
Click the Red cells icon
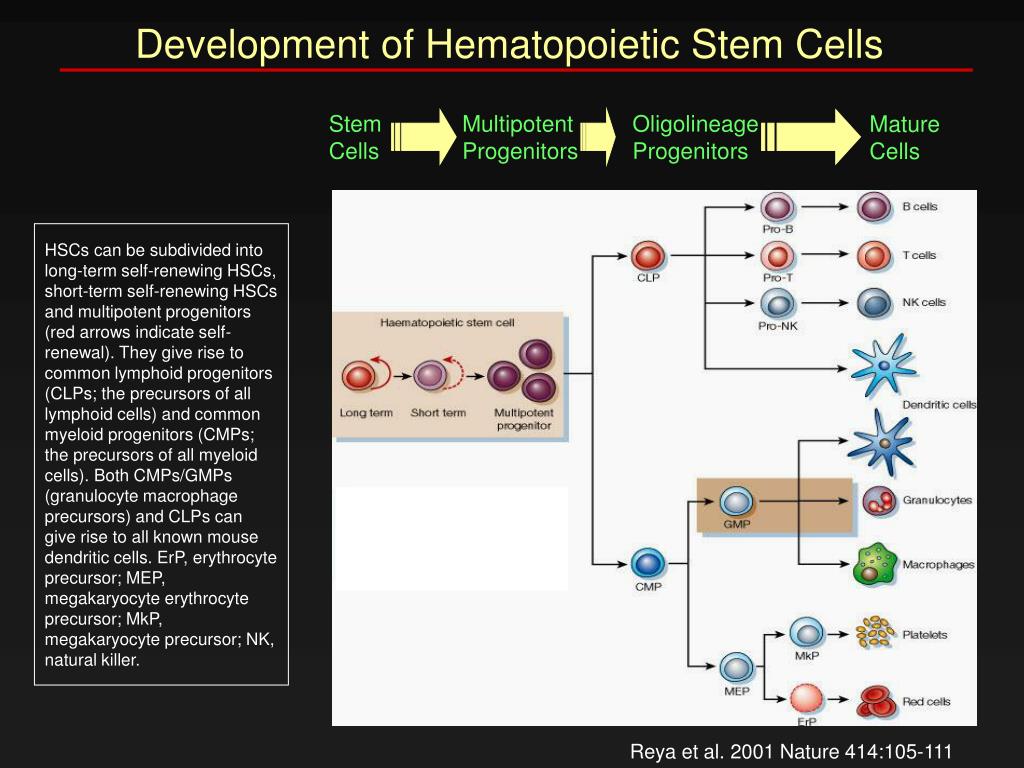[874, 700]
